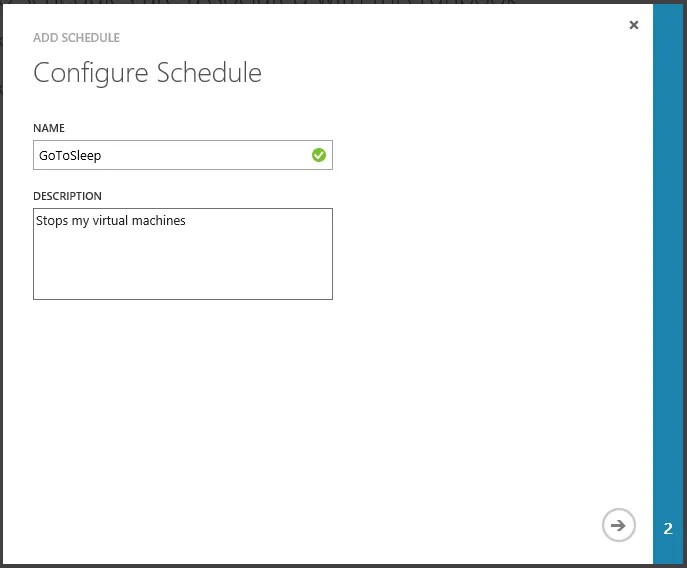This screenshot has height=568, width=687.
Task: Click the ADD SCHEDULE title text
Action: coord(76,38)
